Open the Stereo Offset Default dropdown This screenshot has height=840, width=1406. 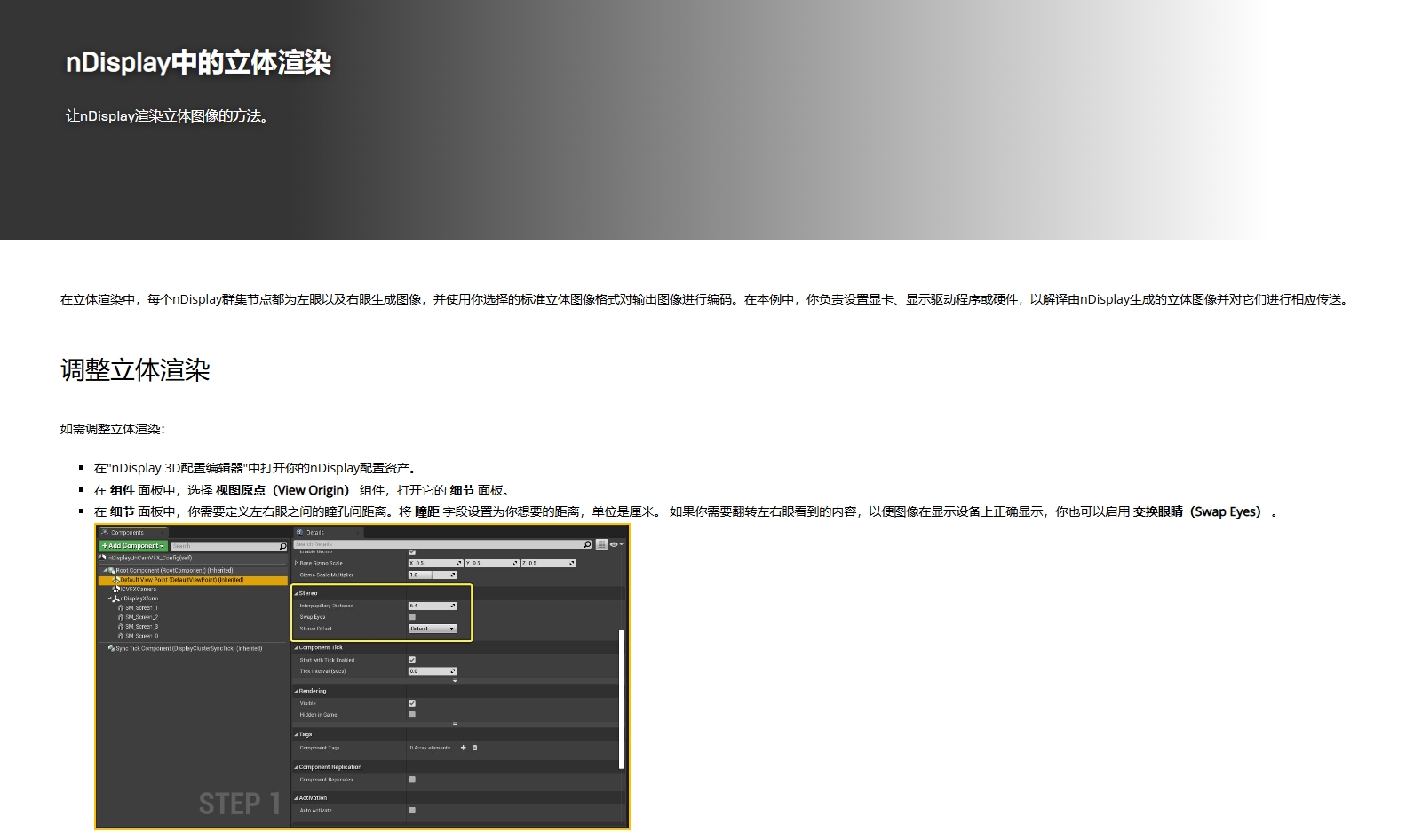pyautogui.click(x=433, y=629)
